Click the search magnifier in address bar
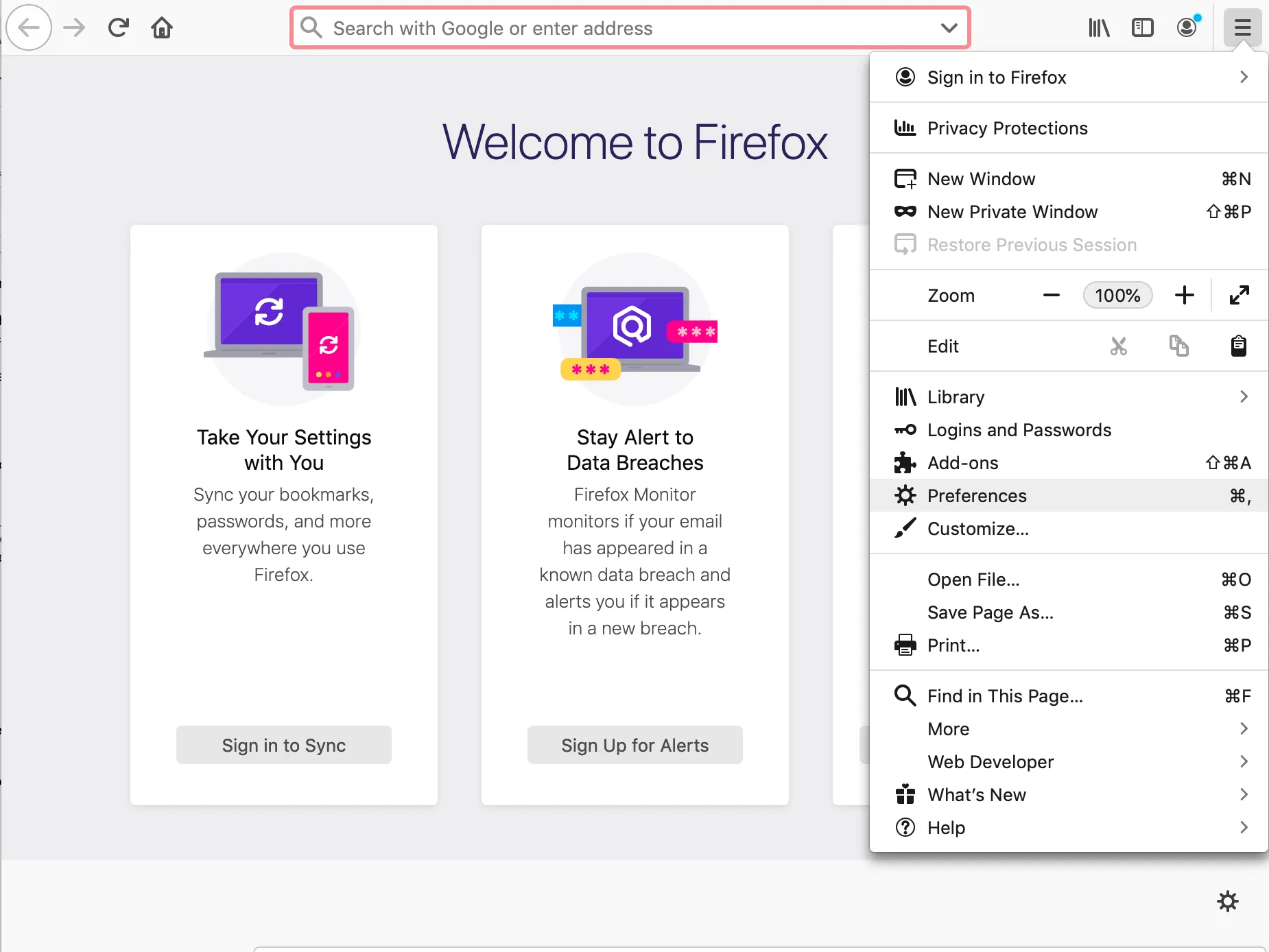The height and width of the screenshot is (952, 1269). coord(311,27)
